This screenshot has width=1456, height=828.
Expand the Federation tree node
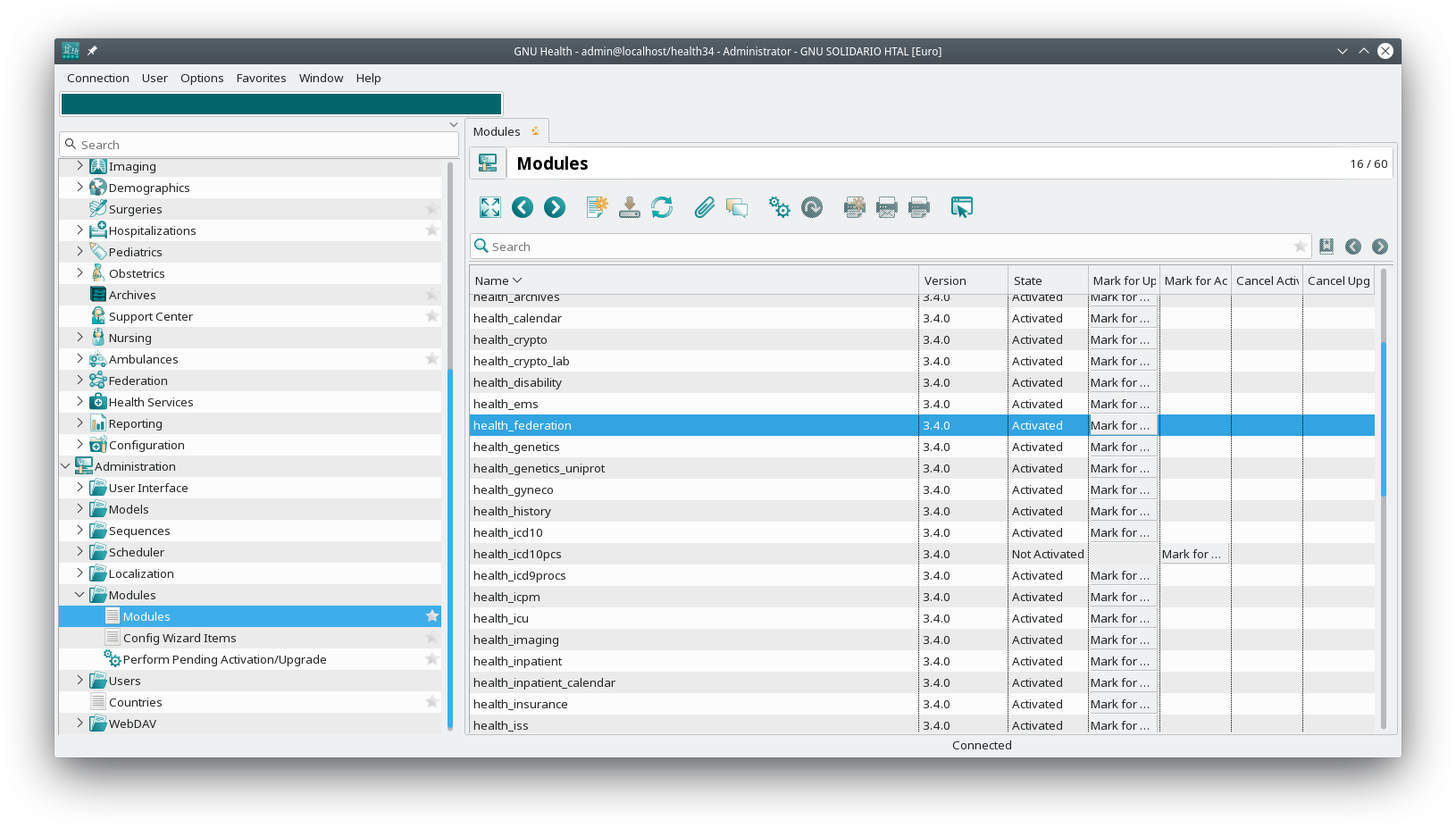point(79,381)
